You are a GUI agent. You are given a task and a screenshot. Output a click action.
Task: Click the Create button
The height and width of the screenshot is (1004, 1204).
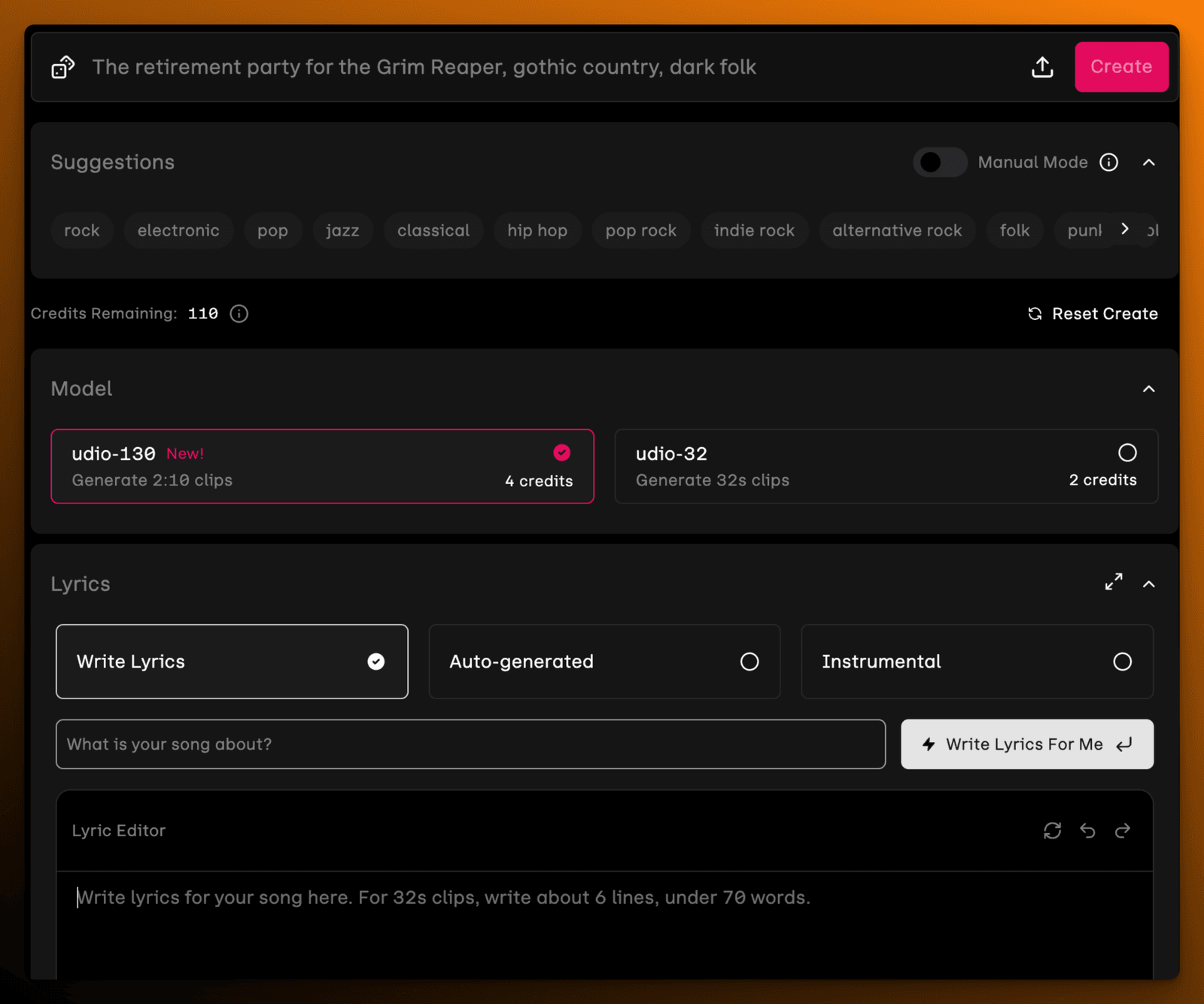click(x=1121, y=67)
